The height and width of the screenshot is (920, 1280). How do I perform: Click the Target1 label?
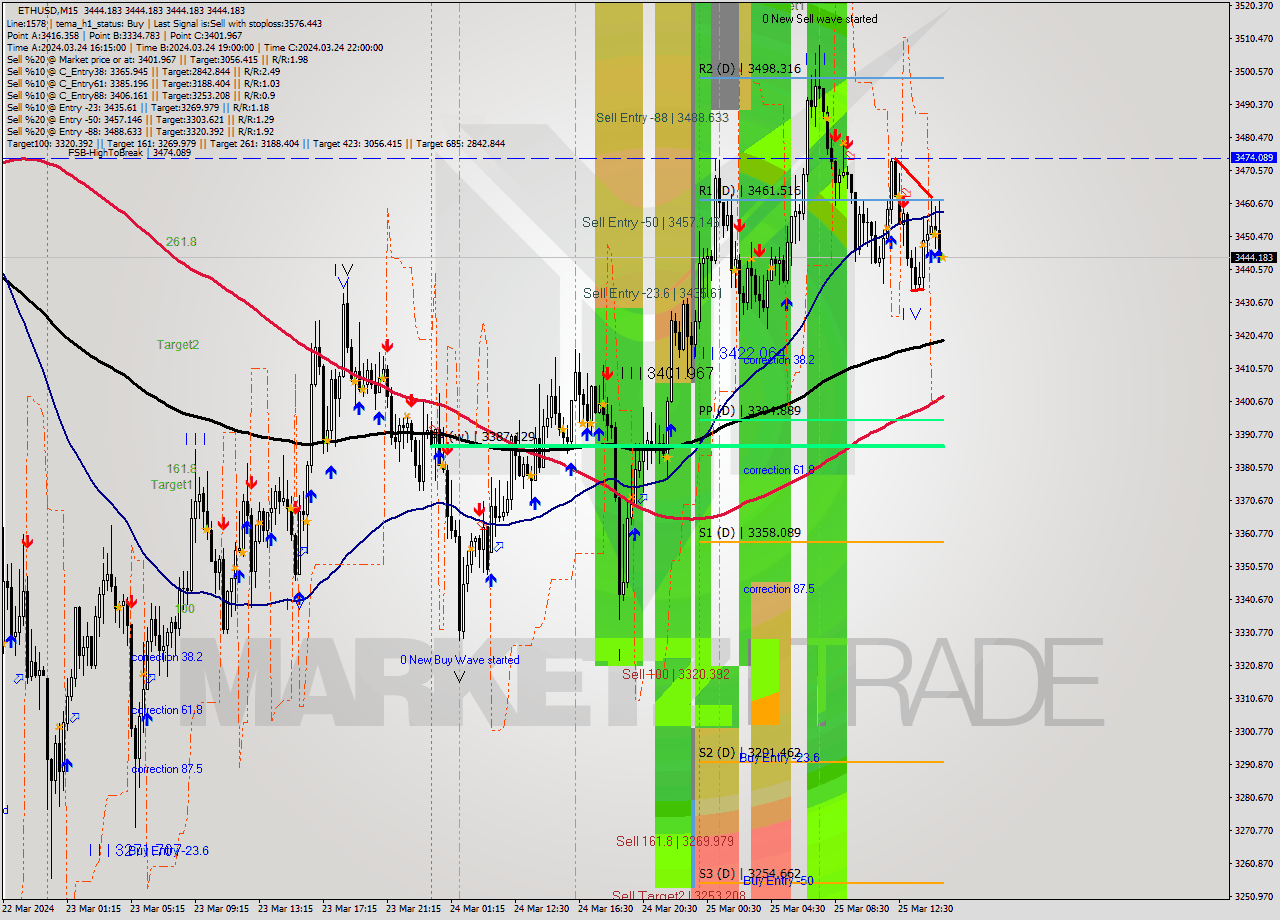click(x=171, y=485)
